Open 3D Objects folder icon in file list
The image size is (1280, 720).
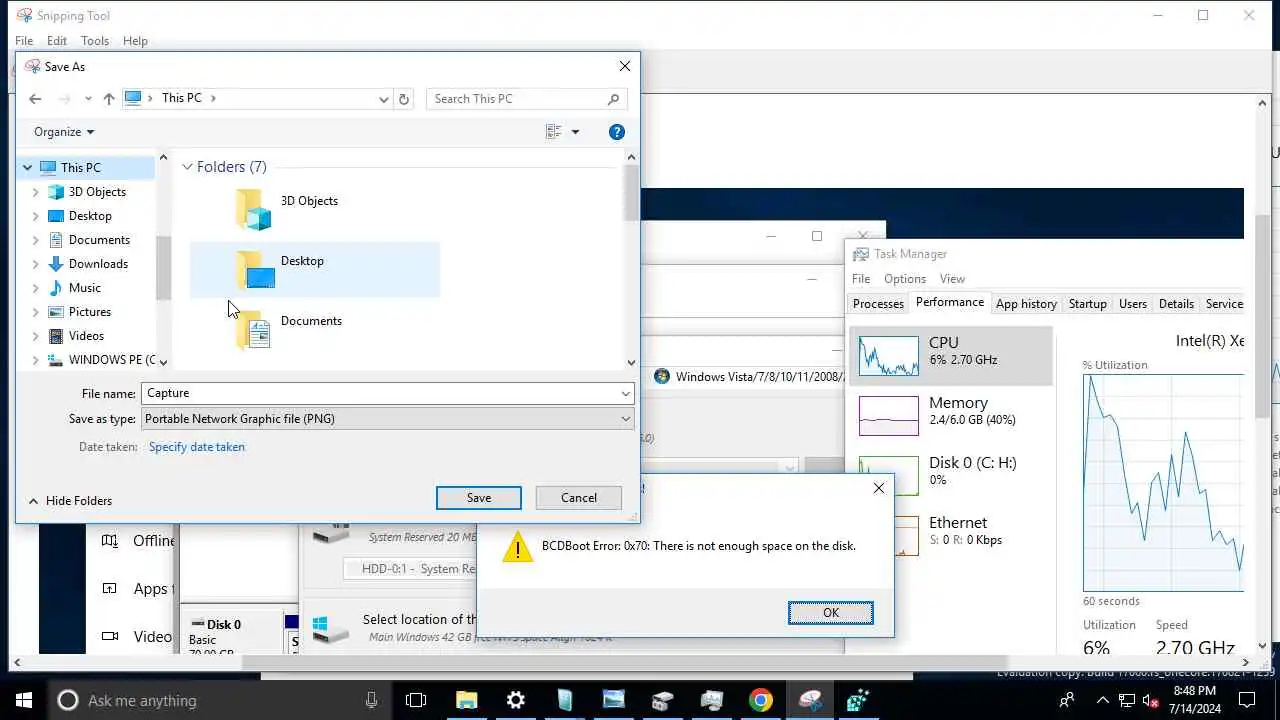pos(254,210)
